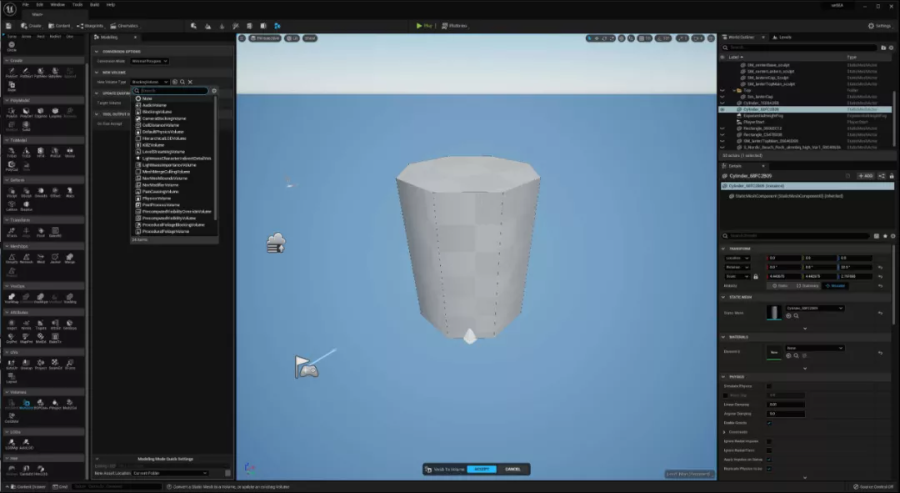Click the scale lock icon in Transform
This screenshot has width=900, height=493.
[755, 277]
